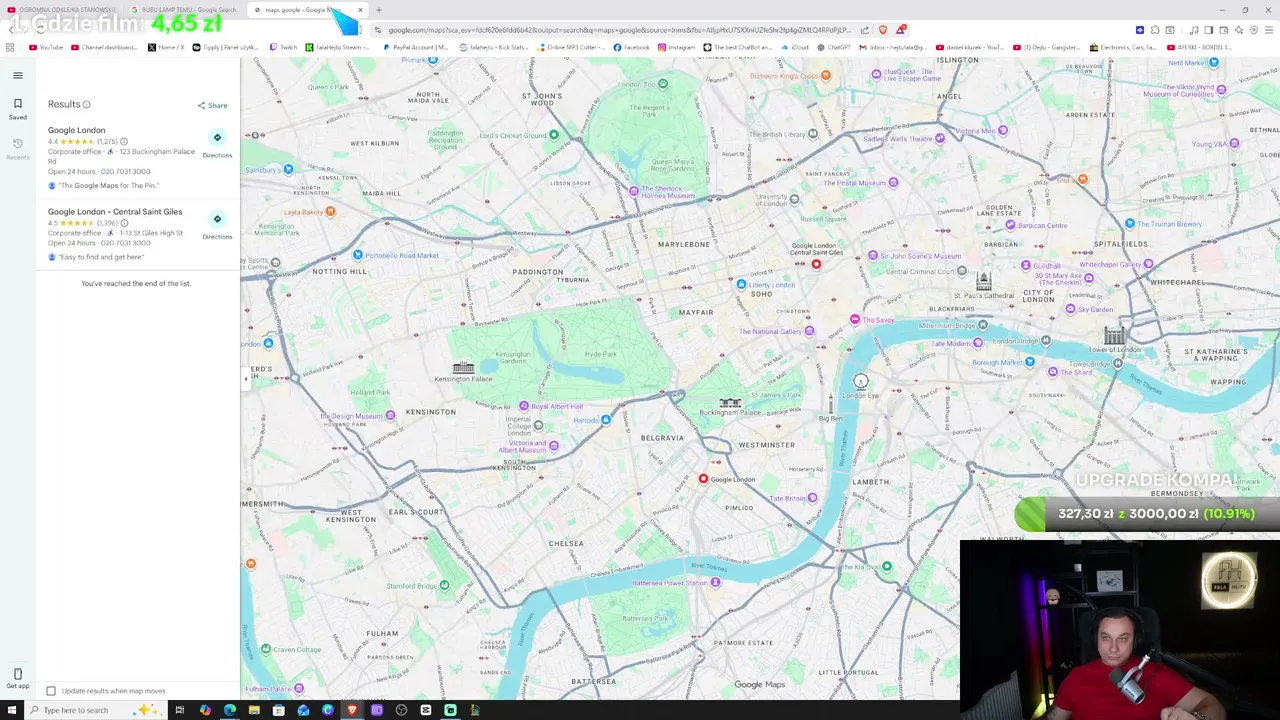Click "Thx Google Maps for The Pin." review
The height and width of the screenshot is (720, 1280).
[108, 186]
